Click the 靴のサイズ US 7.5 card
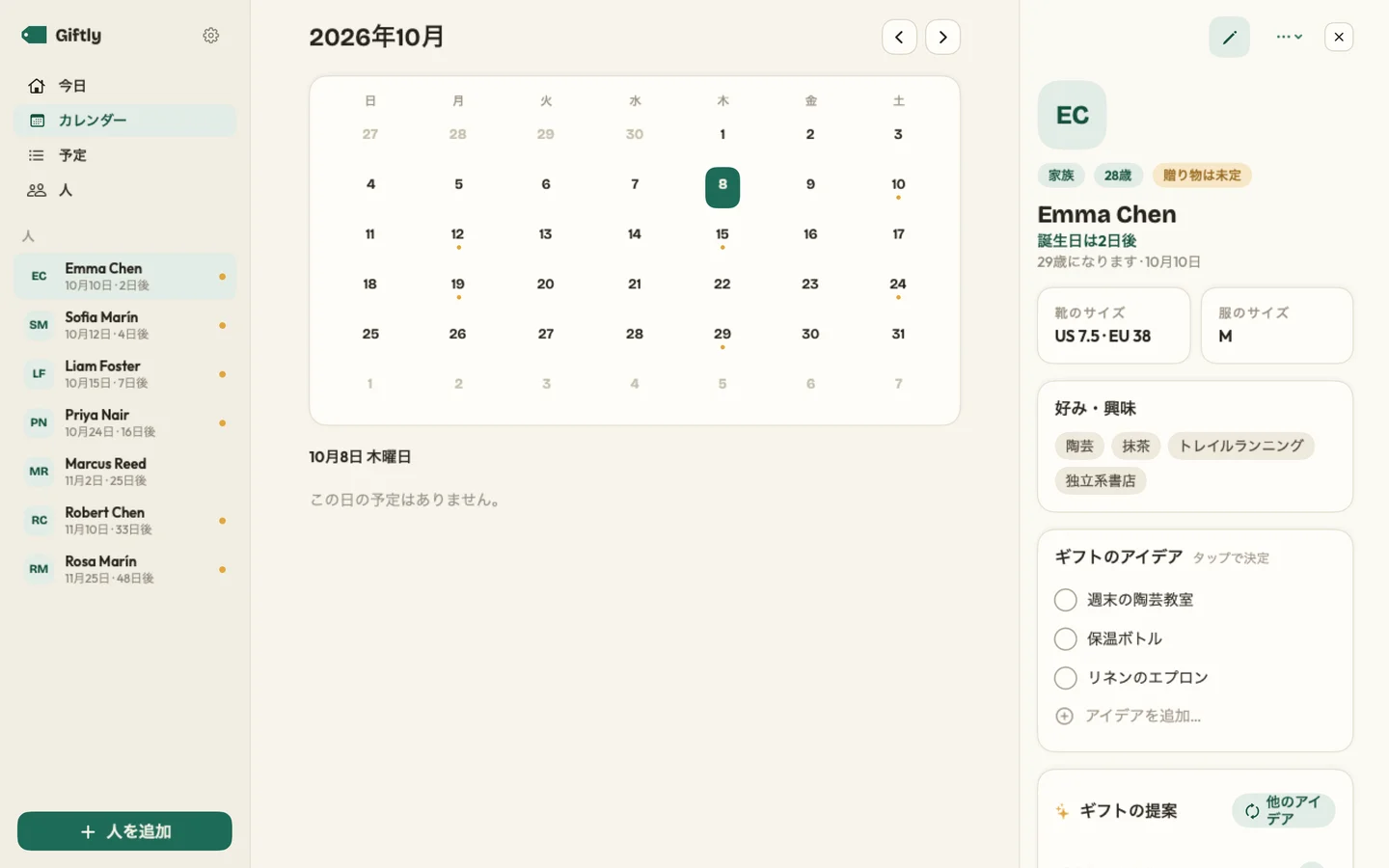The image size is (1389, 868). (1114, 325)
